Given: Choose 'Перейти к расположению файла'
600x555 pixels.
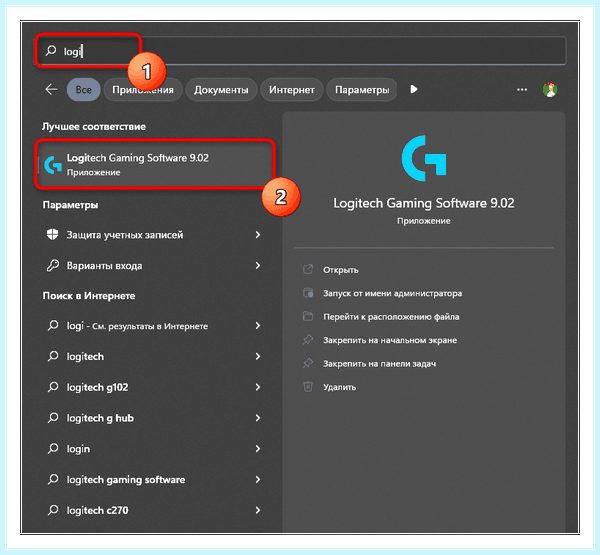Looking at the screenshot, I should point(391,317).
